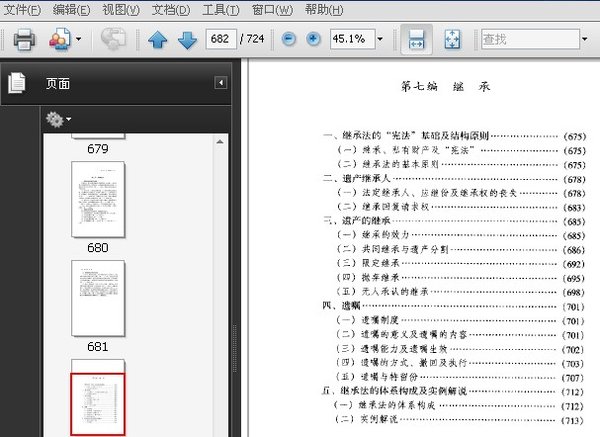Open the search options dropdown arrow

pyautogui.click(x=585, y=39)
